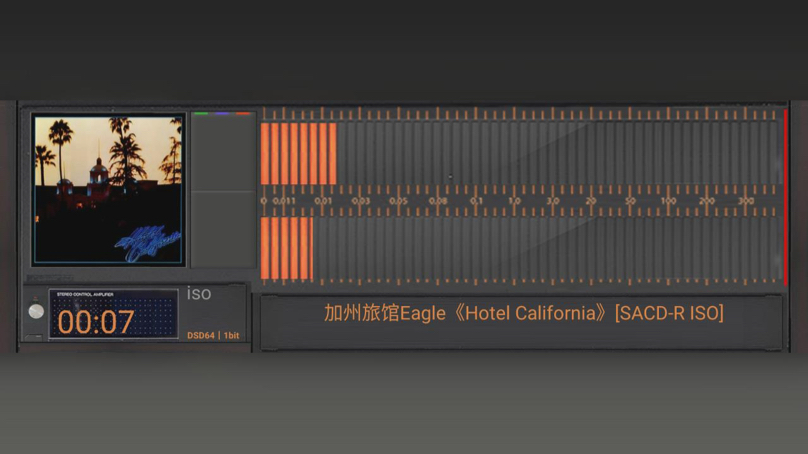Click the 300 mark on meter scale

point(746,201)
